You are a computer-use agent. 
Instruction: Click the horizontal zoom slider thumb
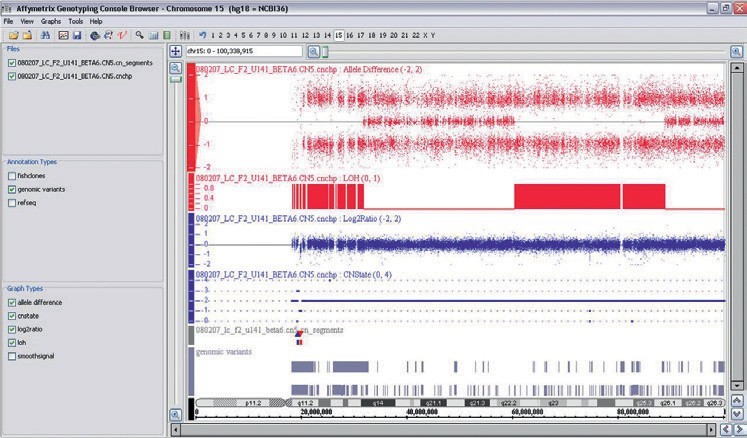tap(325, 51)
